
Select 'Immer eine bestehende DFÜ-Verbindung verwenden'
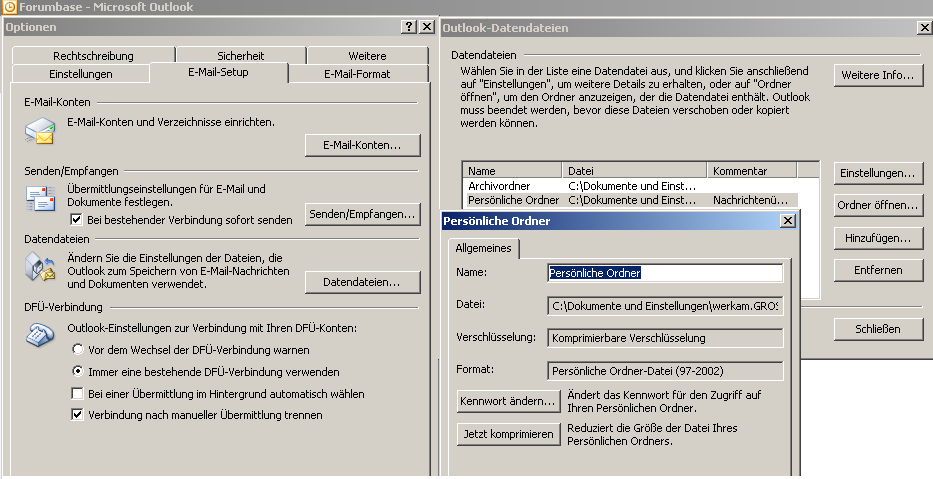pyautogui.click(x=77, y=371)
